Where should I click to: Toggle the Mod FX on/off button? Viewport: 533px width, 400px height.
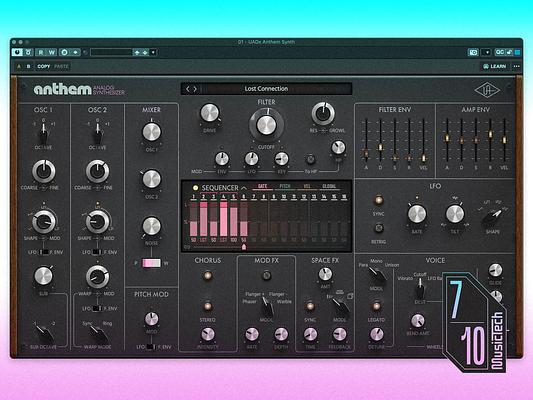pos(266,275)
